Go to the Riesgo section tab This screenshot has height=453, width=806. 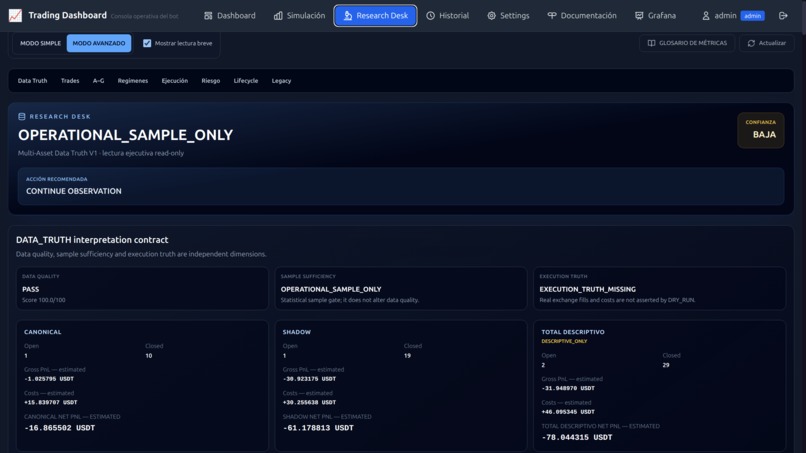pyautogui.click(x=211, y=81)
